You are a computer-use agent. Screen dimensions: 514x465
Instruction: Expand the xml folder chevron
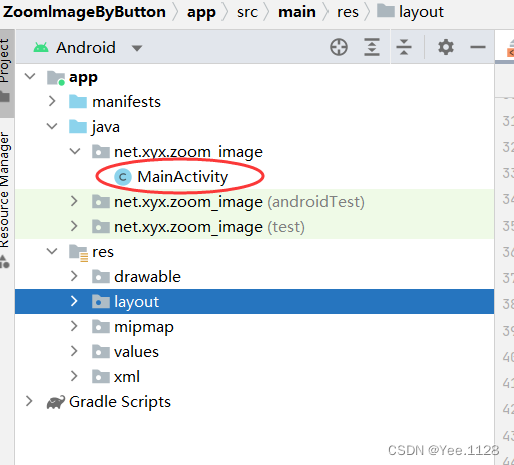[x=74, y=376]
